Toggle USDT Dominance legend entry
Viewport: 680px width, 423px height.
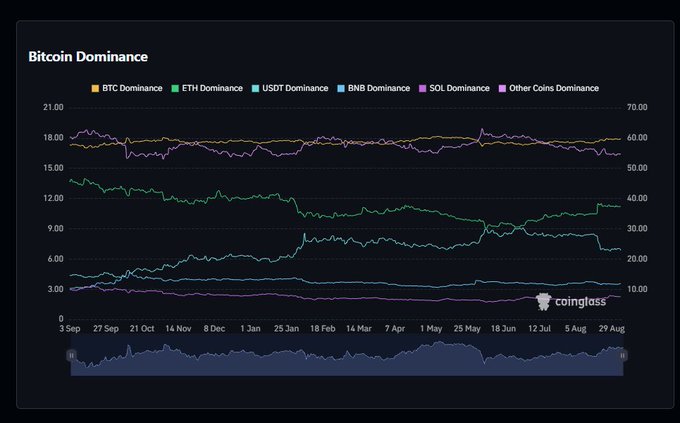290,88
